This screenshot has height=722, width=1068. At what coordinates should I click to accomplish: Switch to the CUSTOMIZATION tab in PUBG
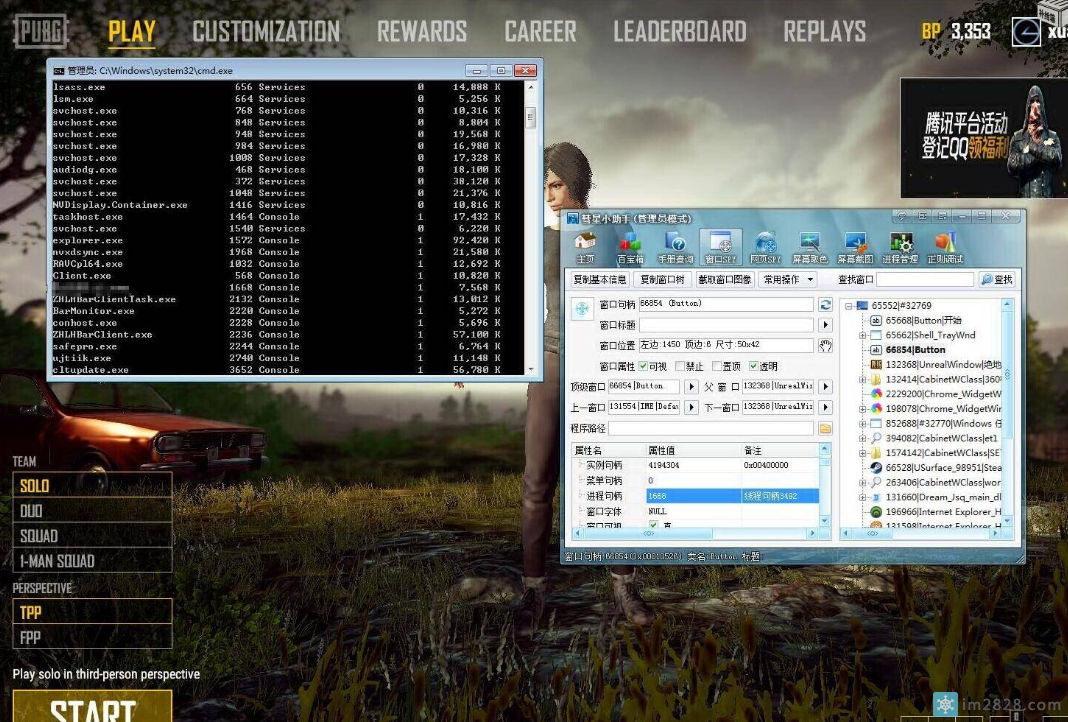[x=266, y=32]
